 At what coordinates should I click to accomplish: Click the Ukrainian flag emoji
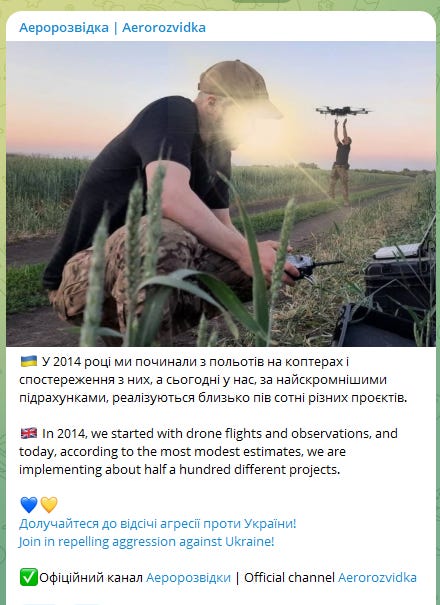(29, 362)
